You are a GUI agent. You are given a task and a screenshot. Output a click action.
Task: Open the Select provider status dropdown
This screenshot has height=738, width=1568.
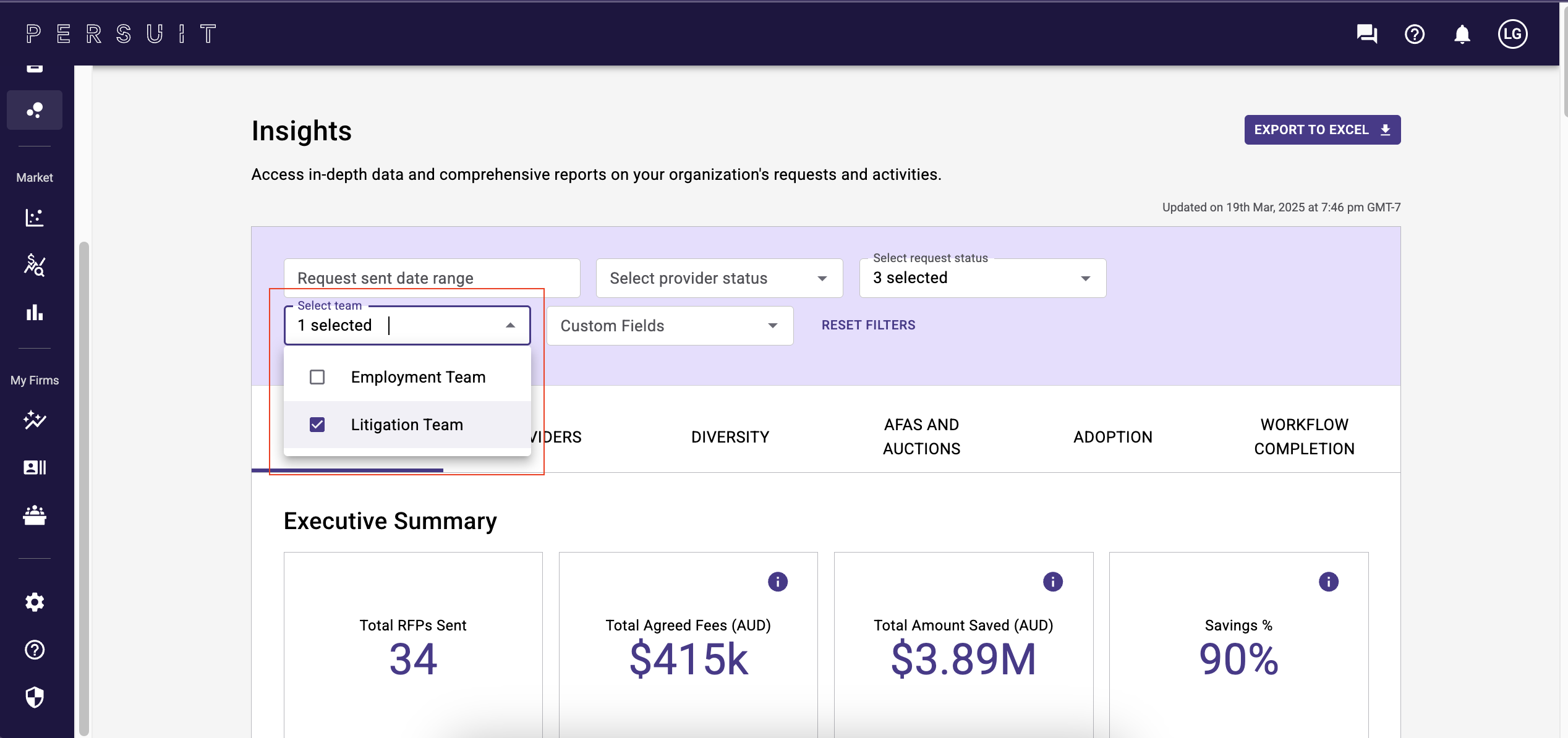(720, 278)
